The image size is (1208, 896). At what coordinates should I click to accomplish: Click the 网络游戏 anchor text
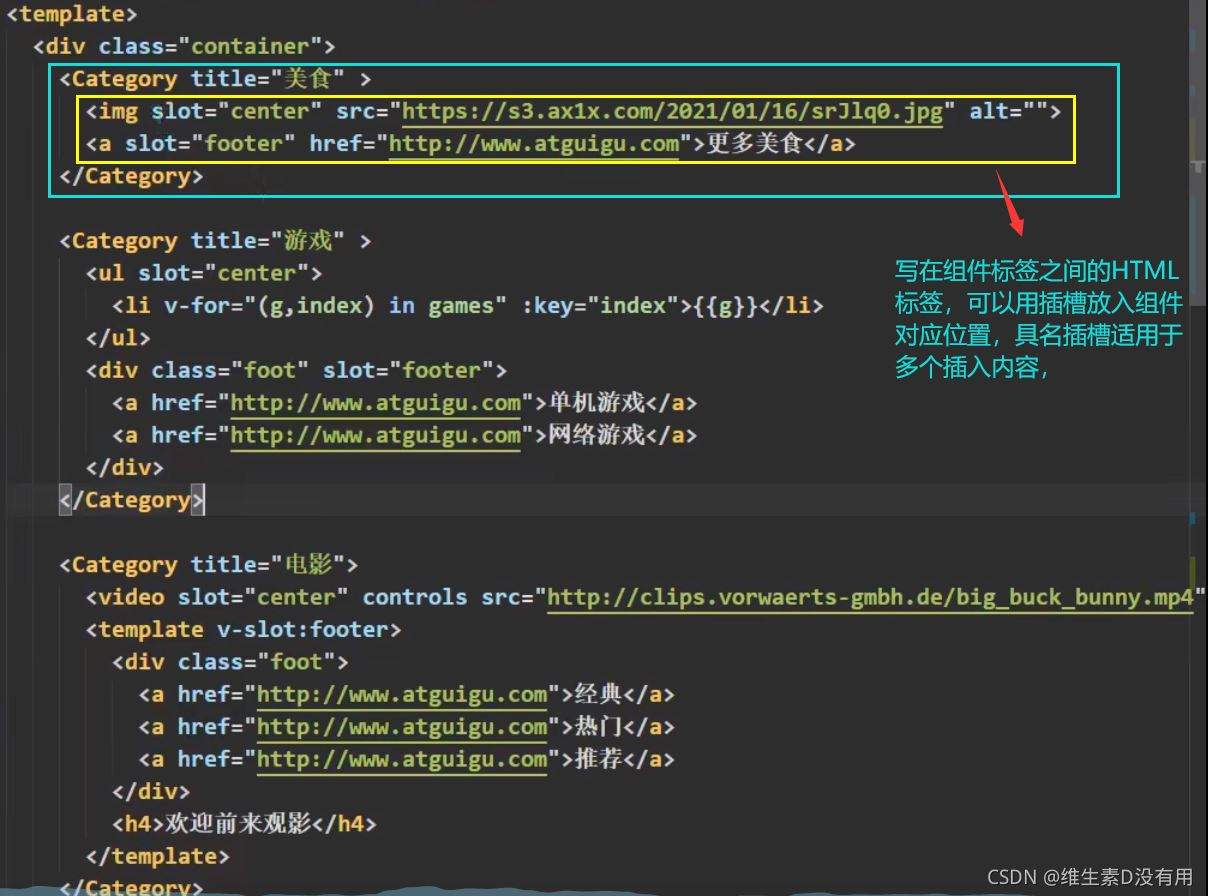tap(596, 435)
